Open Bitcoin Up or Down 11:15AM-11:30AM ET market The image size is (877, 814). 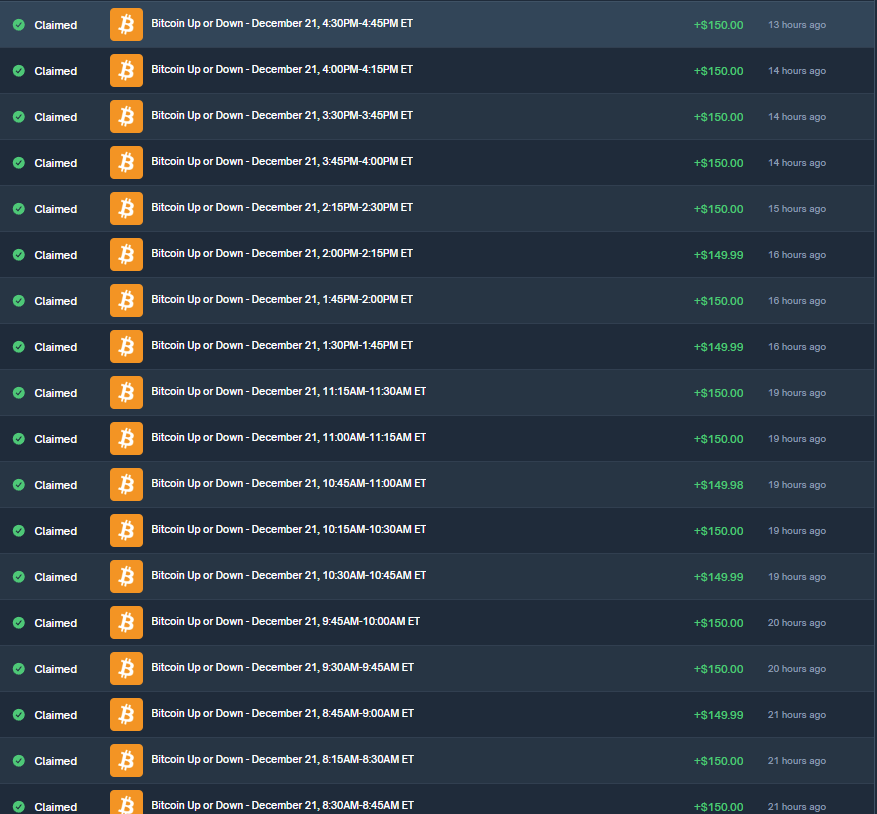(289, 391)
